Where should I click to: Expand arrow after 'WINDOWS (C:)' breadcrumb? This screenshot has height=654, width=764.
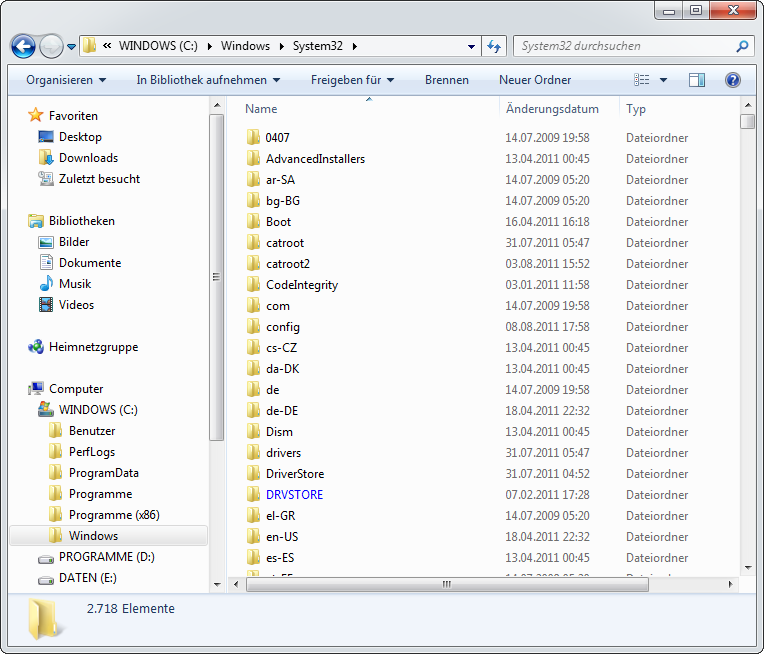pyautogui.click(x=210, y=46)
